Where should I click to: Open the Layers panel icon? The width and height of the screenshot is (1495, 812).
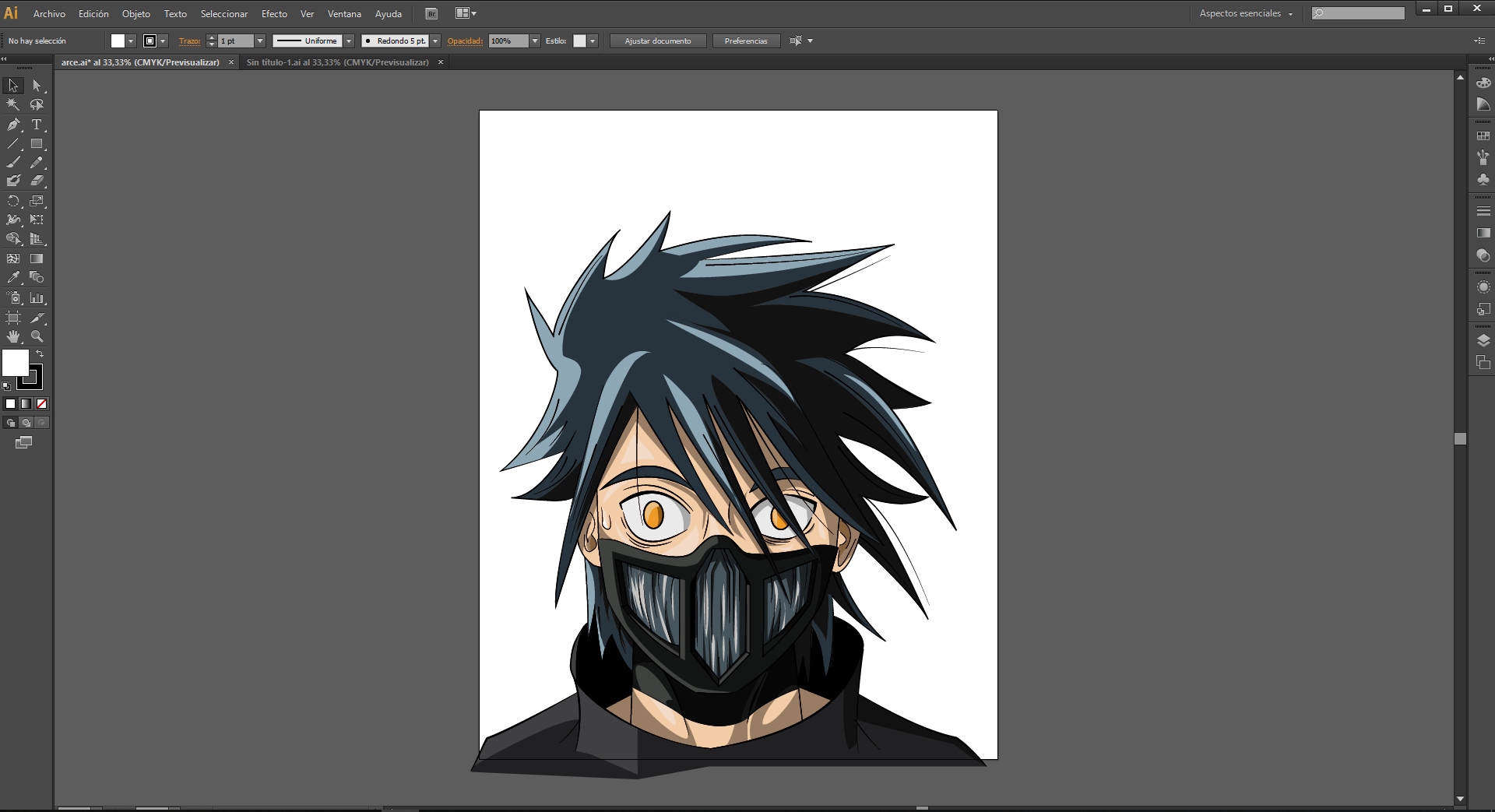pos(1483,340)
